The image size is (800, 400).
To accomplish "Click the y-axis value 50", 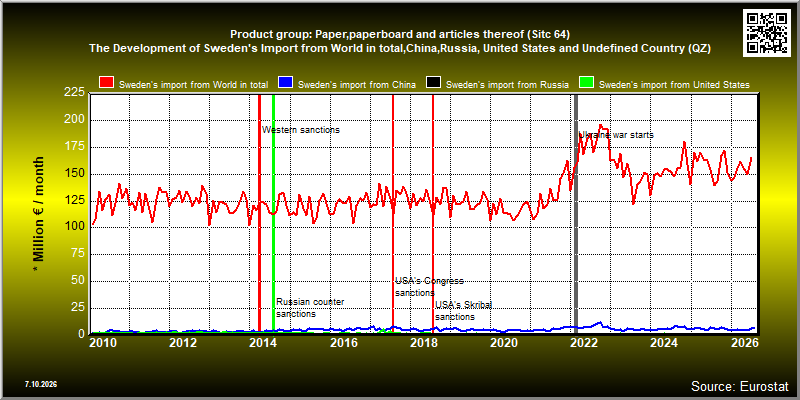I will (x=79, y=281).
